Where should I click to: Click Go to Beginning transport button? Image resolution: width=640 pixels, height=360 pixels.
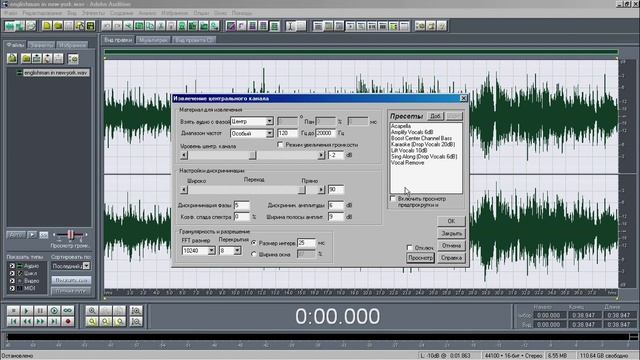tap(13, 322)
